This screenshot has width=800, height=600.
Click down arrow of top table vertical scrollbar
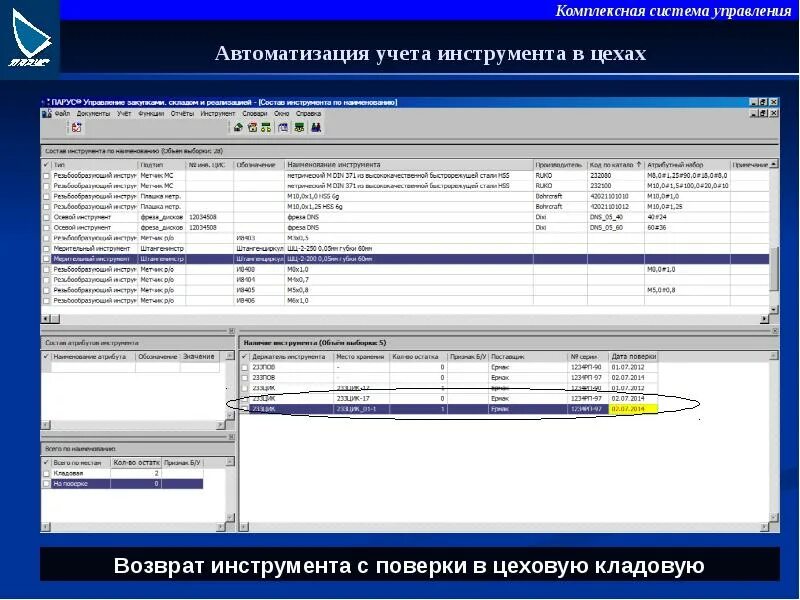coord(774,310)
